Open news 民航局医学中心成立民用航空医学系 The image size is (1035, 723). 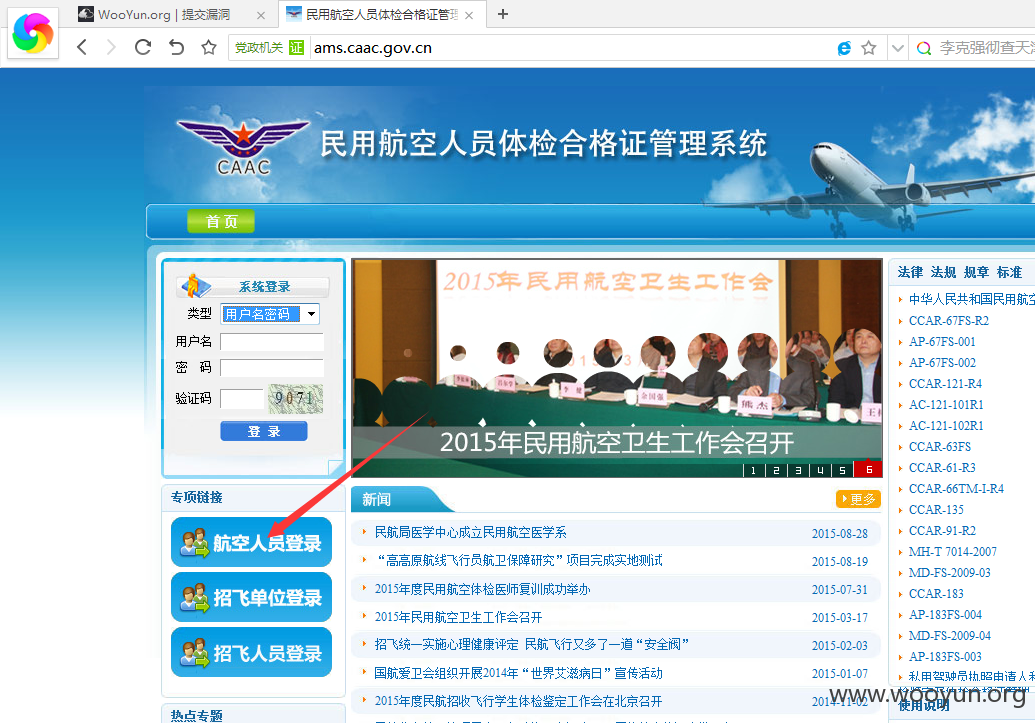point(471,532)
